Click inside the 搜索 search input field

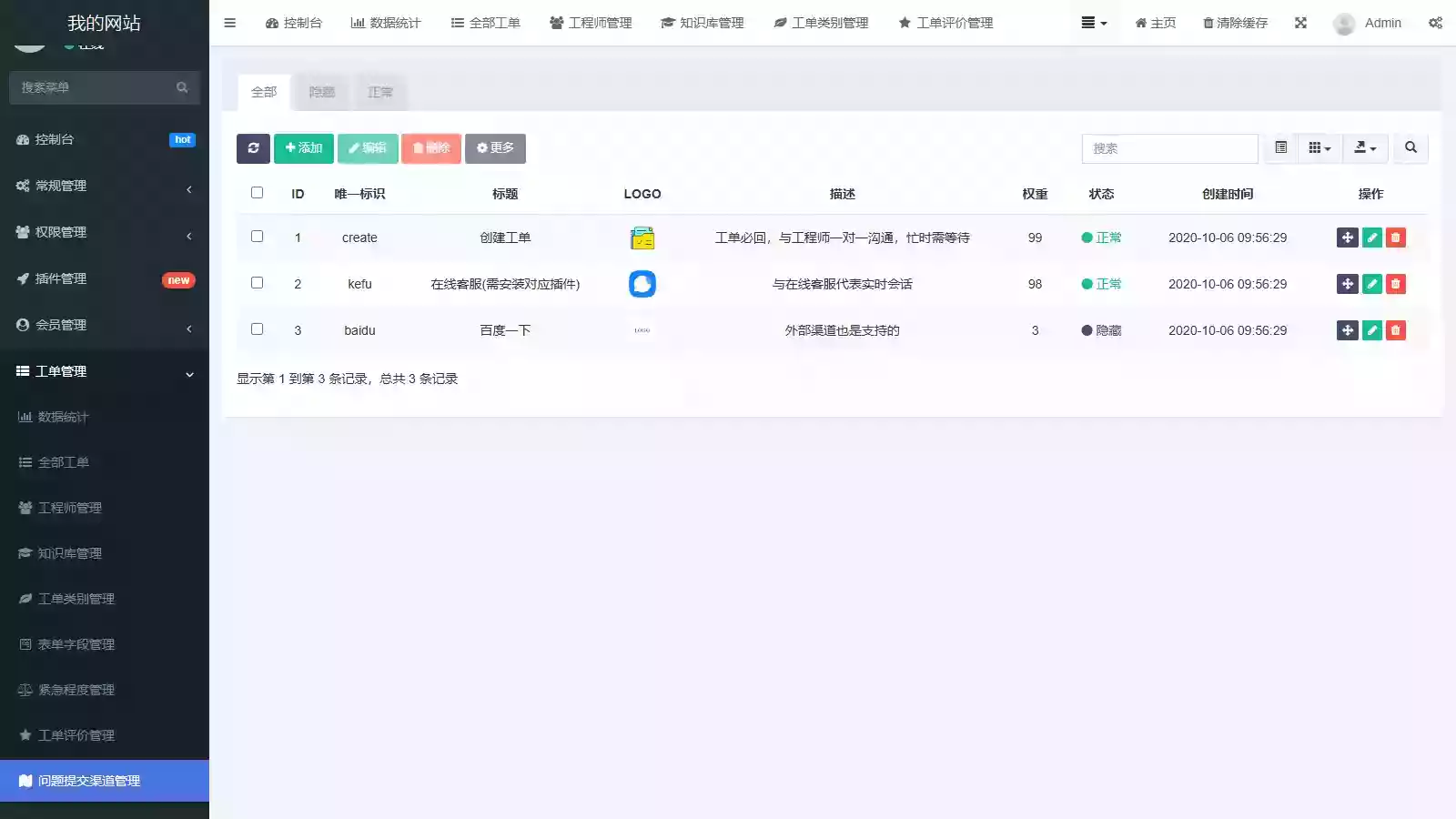(1169, 147)
